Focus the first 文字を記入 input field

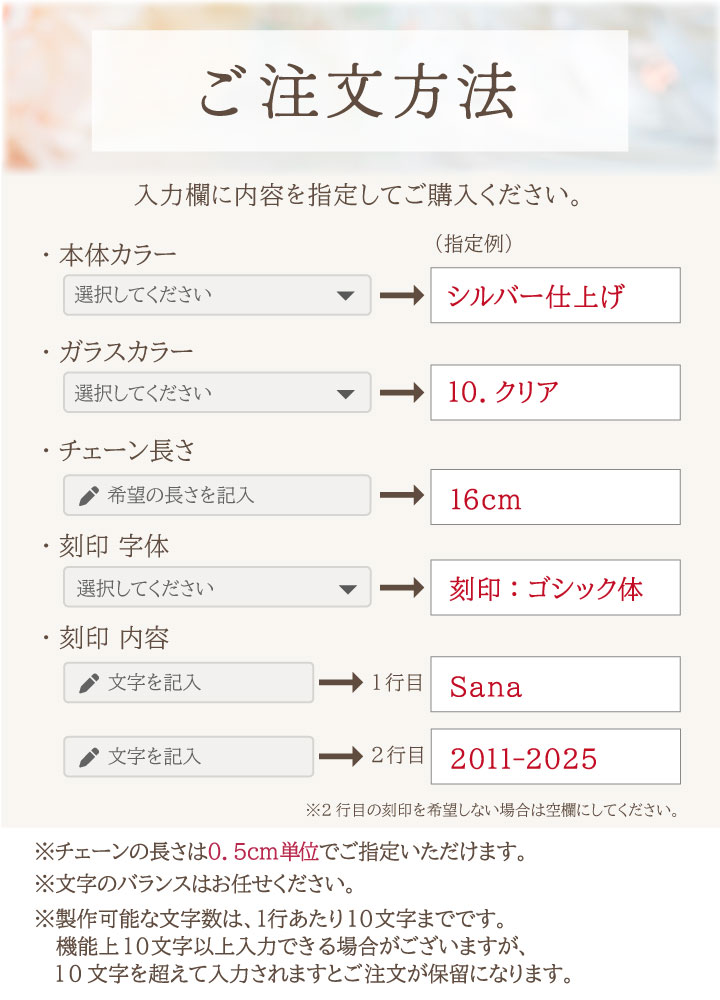(188, 682)
